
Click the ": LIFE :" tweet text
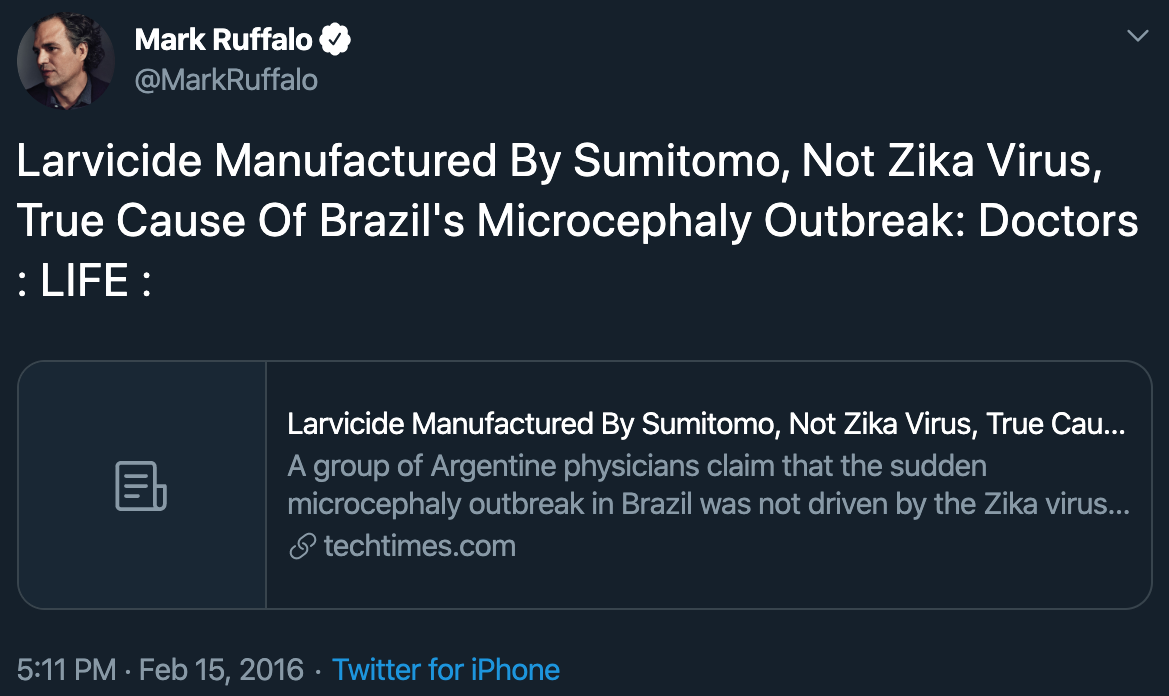click(85, 281)
